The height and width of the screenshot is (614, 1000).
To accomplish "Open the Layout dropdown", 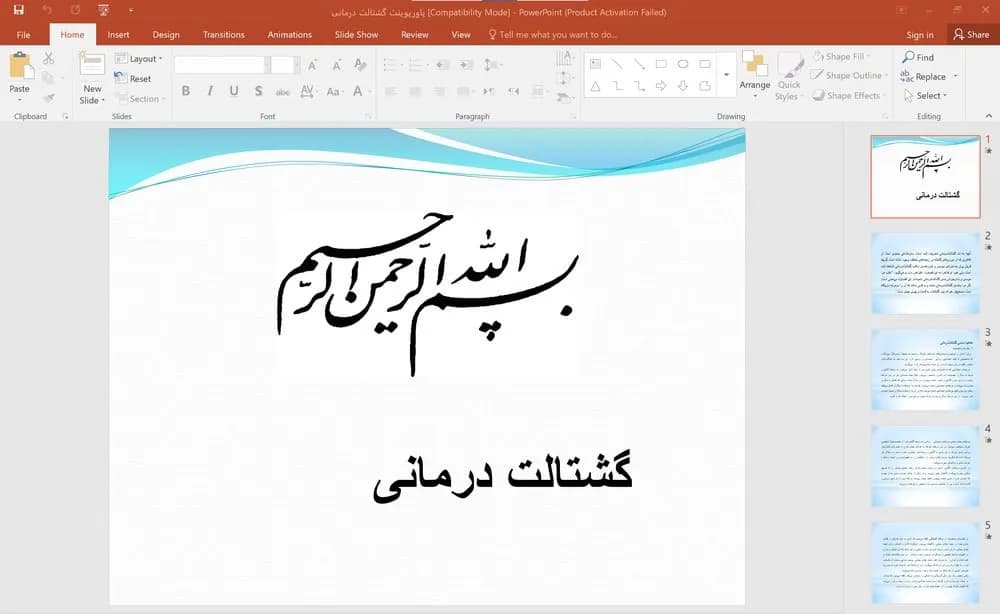I will pyautogui.click(x=138, y=59).
